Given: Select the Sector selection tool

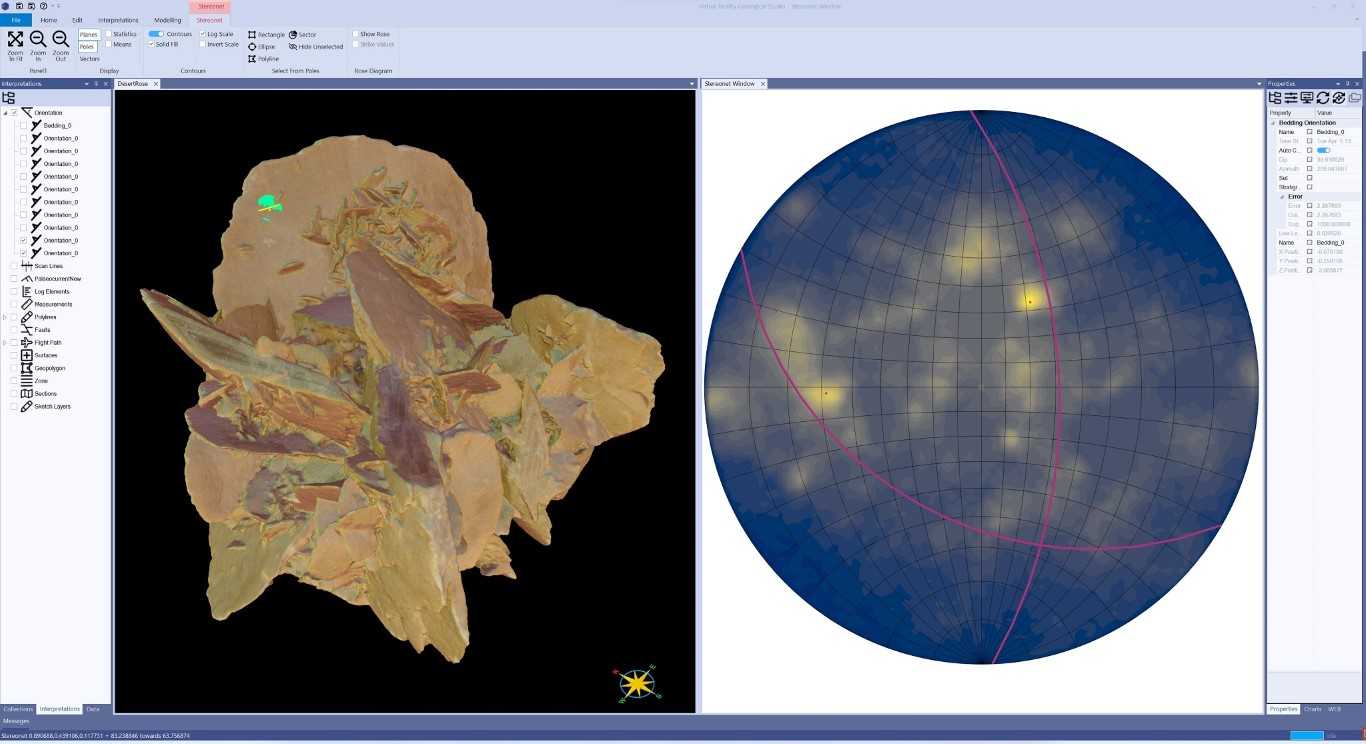Looking at the screenshot, I should click(303, 34).
